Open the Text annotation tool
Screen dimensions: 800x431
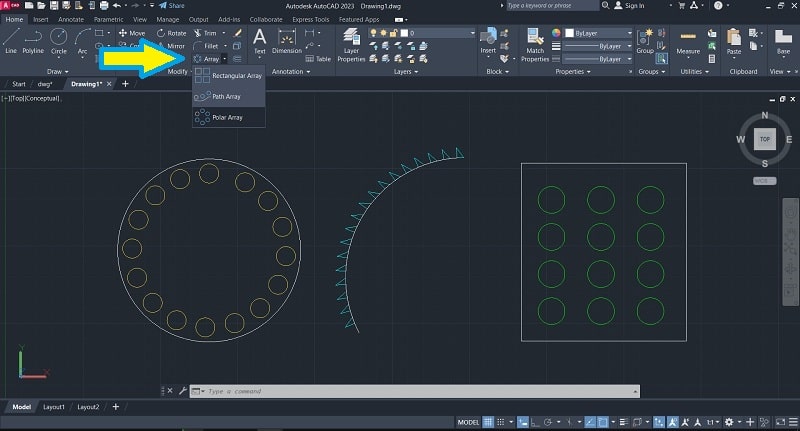tap(259, 41)
